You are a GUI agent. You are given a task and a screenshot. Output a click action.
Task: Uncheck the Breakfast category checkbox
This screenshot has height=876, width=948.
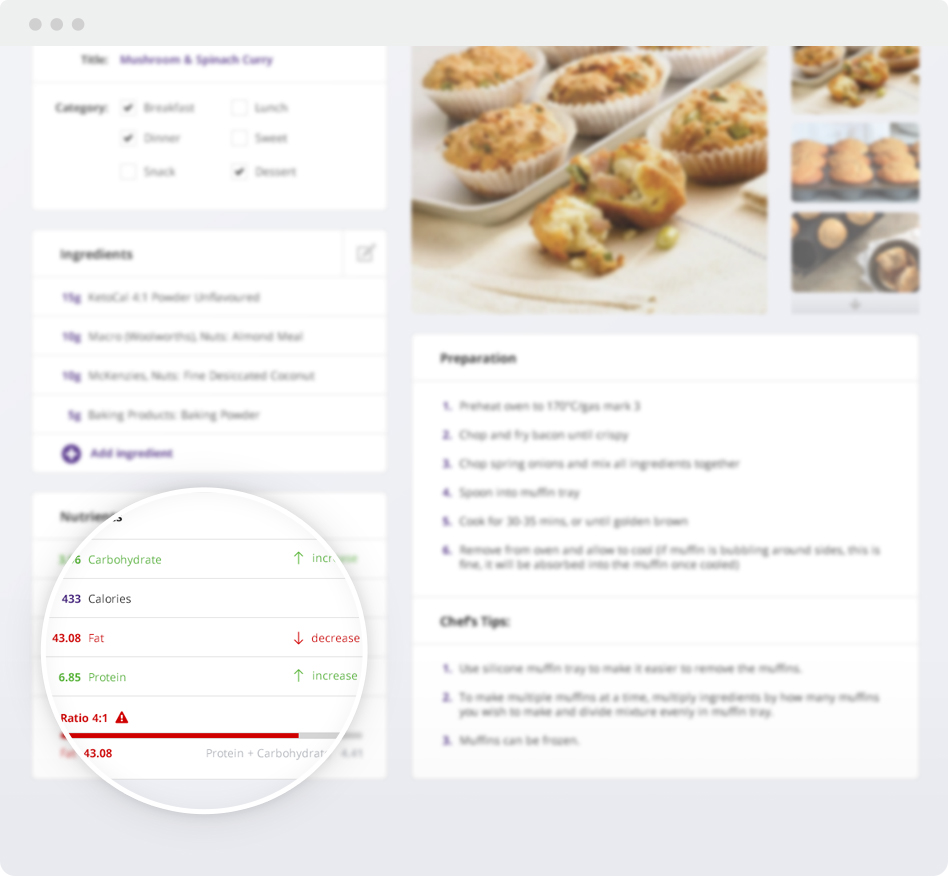[128, 108]
